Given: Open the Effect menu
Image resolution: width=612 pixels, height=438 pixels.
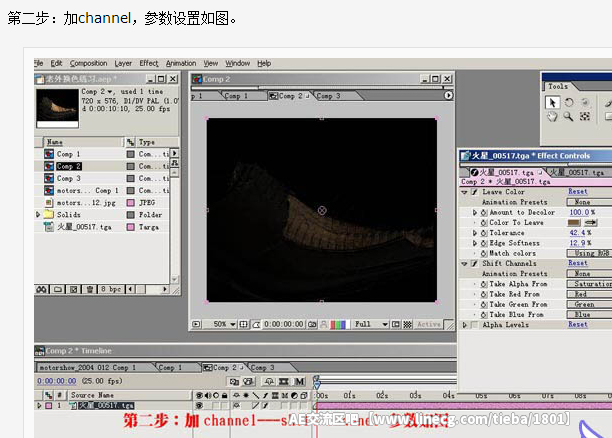Looking at the screenshot, I should pos(149,63).
